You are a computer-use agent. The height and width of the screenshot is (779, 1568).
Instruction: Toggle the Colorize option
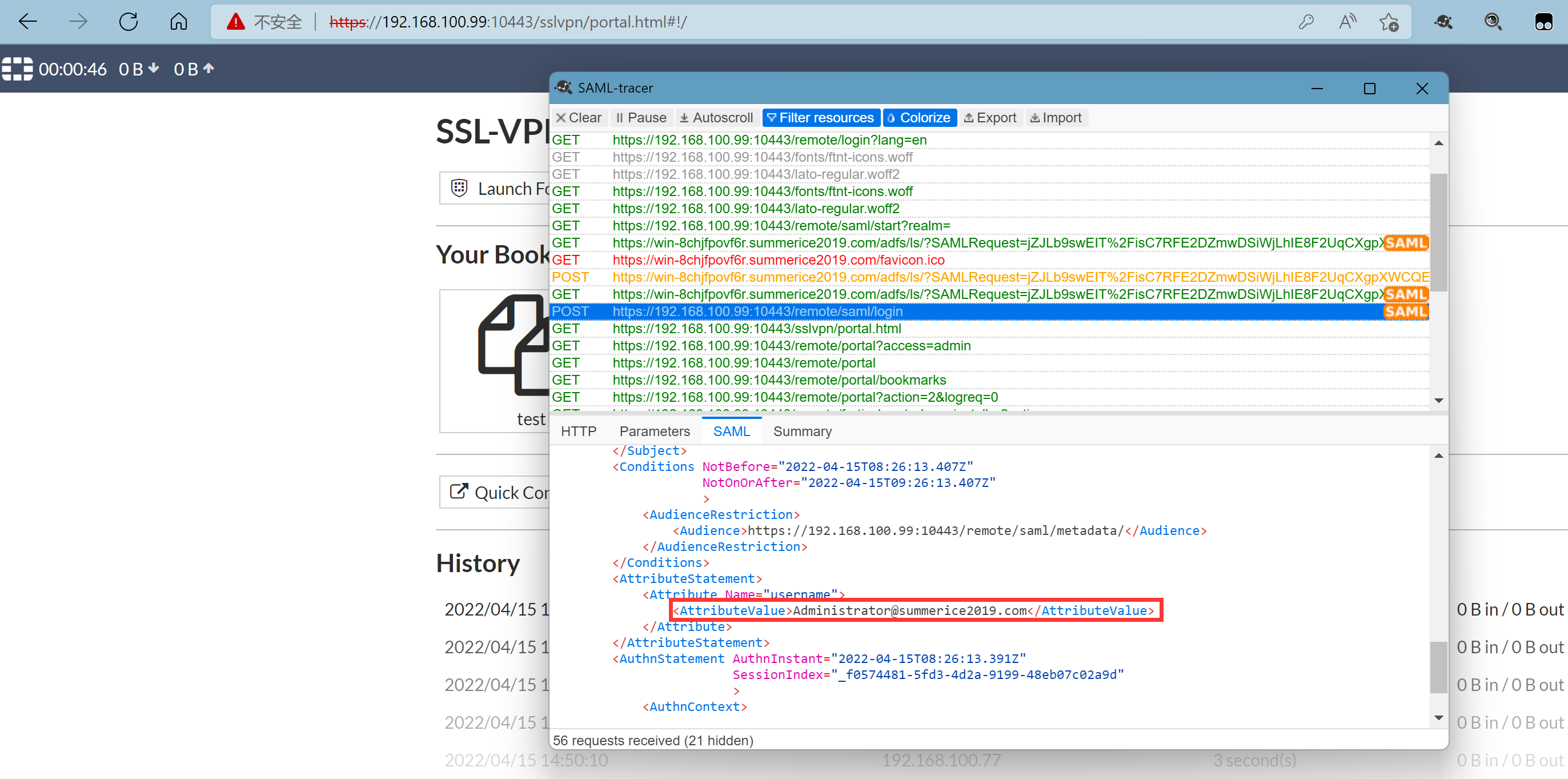[x=919, y=118]
